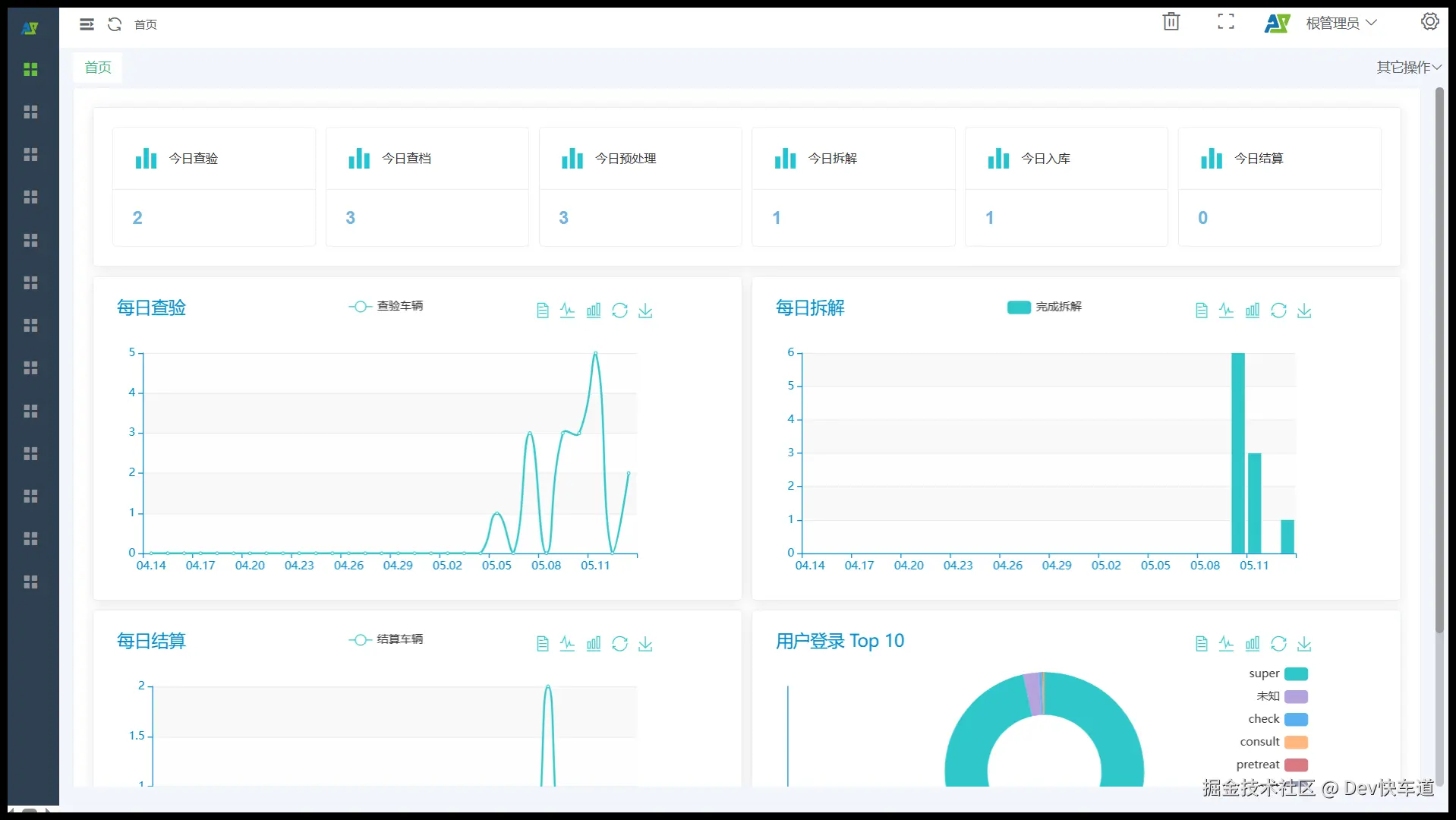Select the green active sidebar grid icon
This screenshot has width=1456, height=820.
coord(30,69)
